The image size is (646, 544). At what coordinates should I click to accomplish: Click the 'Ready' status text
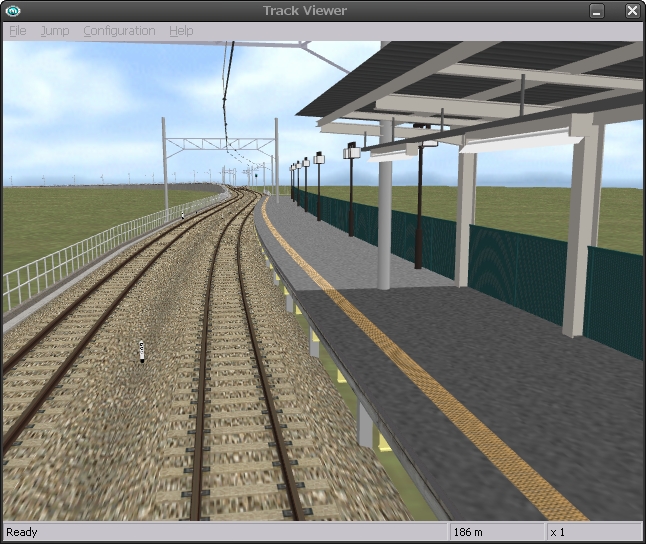coord(22,532)
